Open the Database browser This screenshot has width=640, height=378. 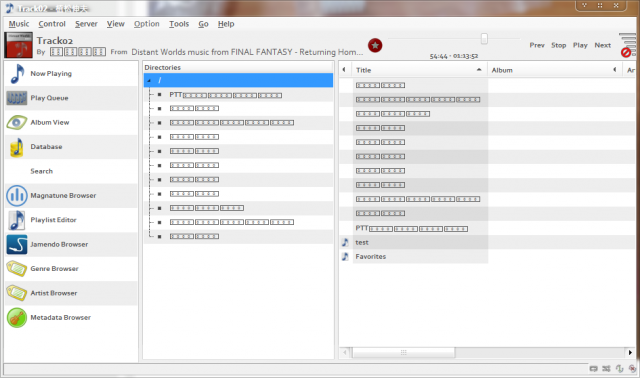(x=71, y=147)
